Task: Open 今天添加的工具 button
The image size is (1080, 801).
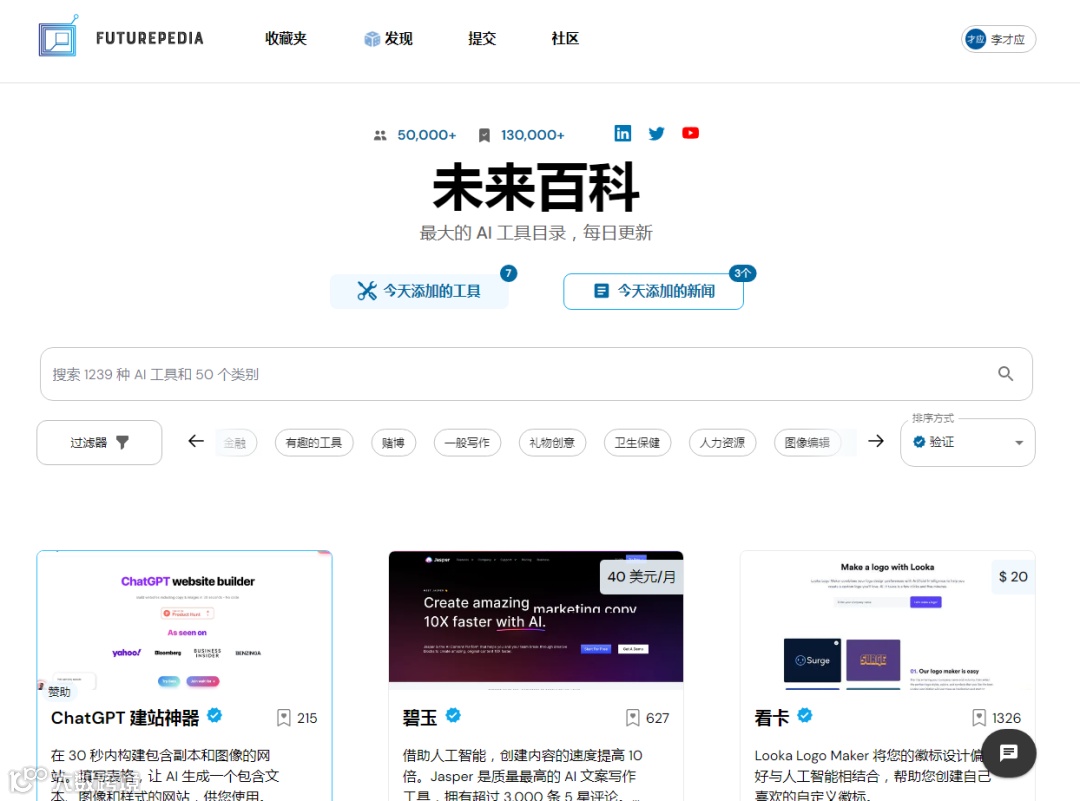Action: 419,291
